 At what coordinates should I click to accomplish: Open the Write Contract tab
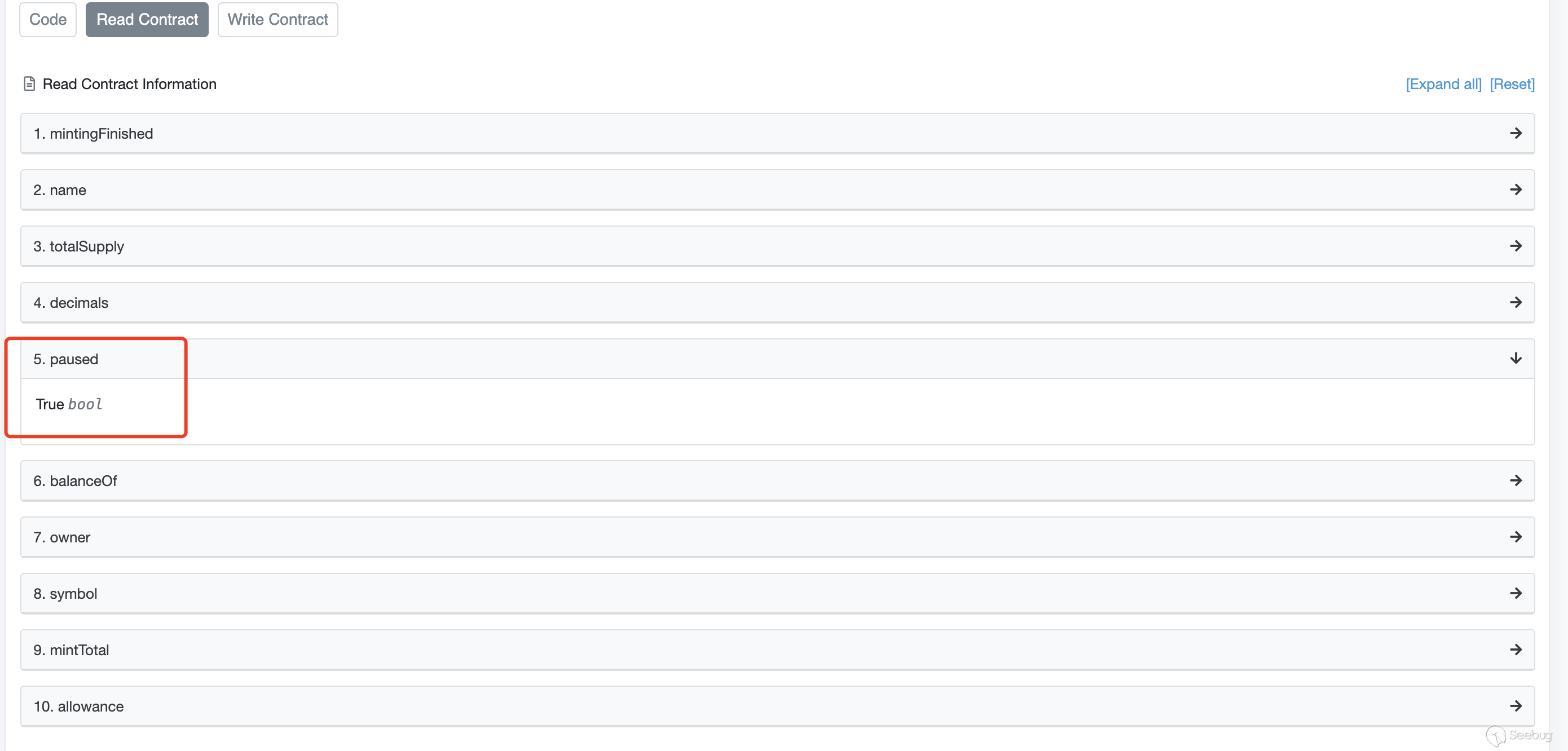coord(278,20)
